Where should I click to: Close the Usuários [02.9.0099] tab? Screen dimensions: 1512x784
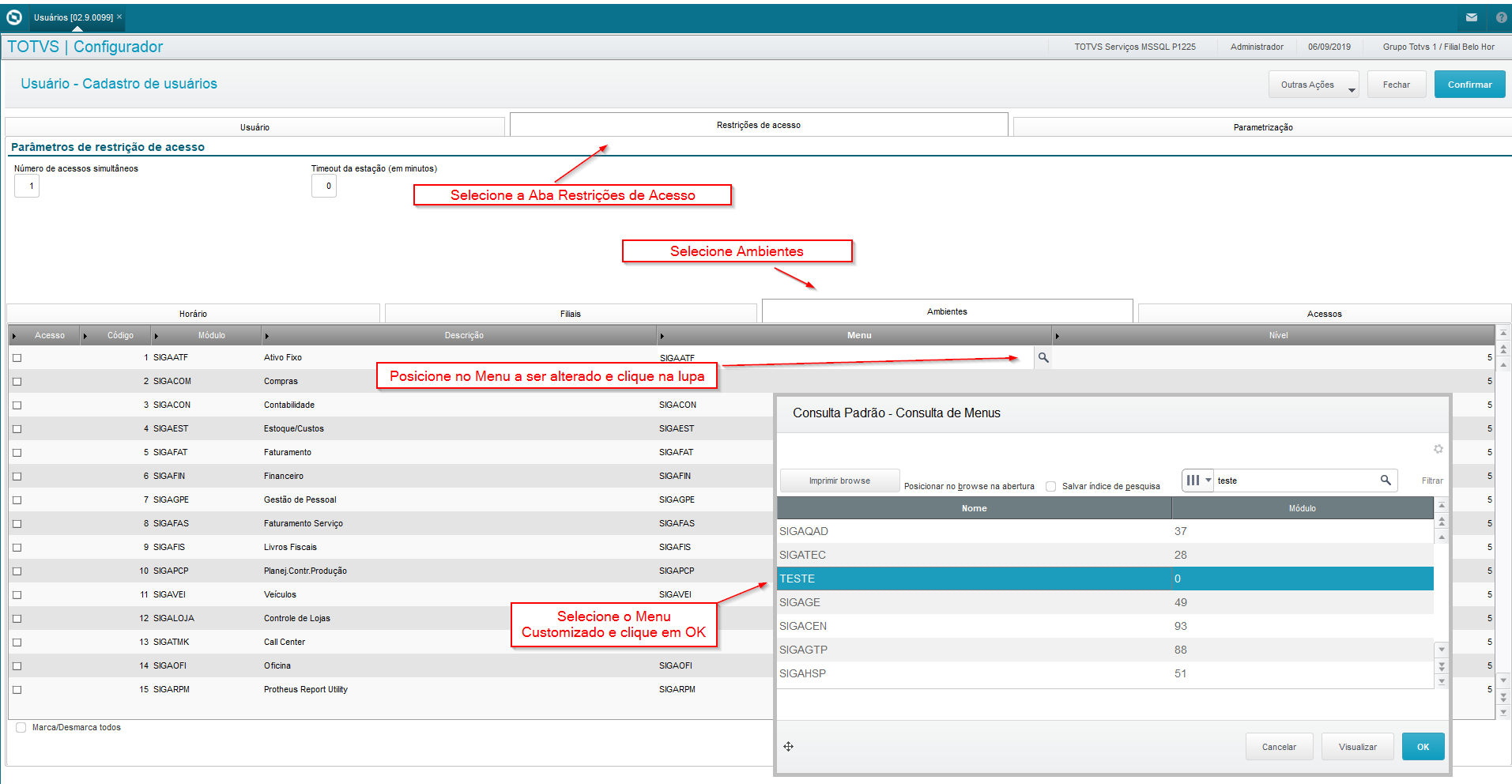(119, 17)
